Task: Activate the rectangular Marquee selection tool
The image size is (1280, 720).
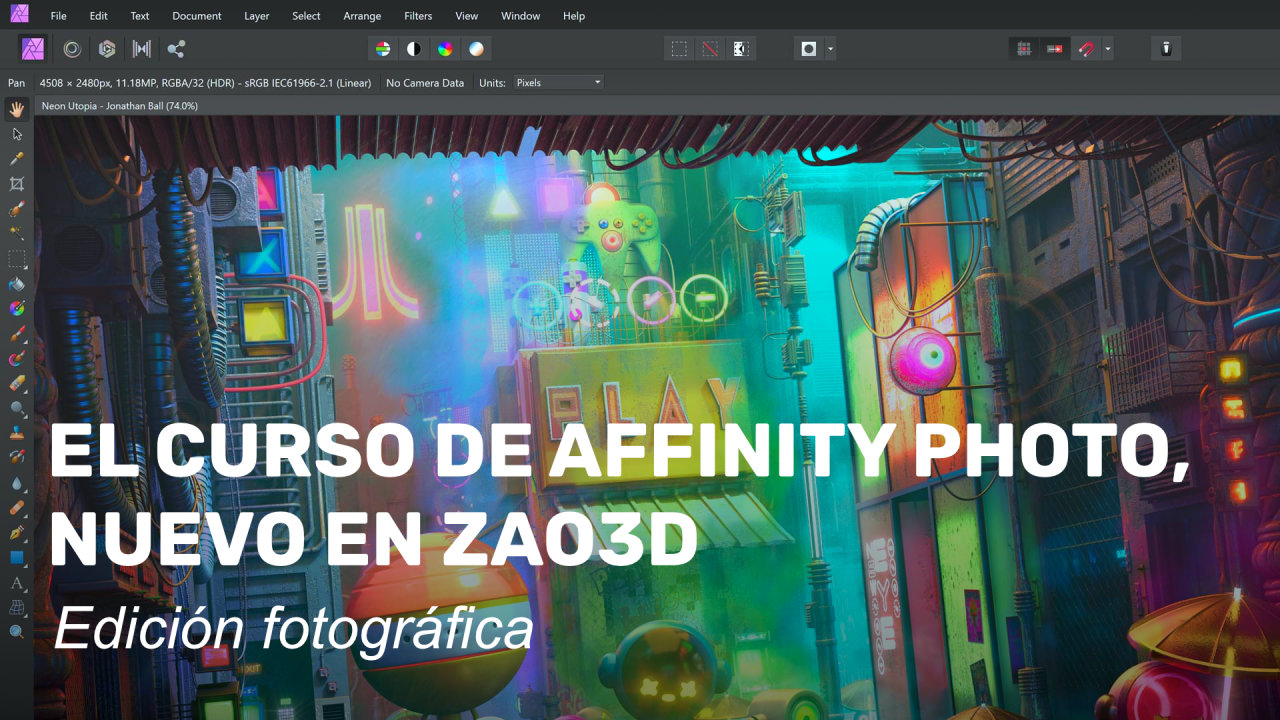Action: tap(16, 258)
